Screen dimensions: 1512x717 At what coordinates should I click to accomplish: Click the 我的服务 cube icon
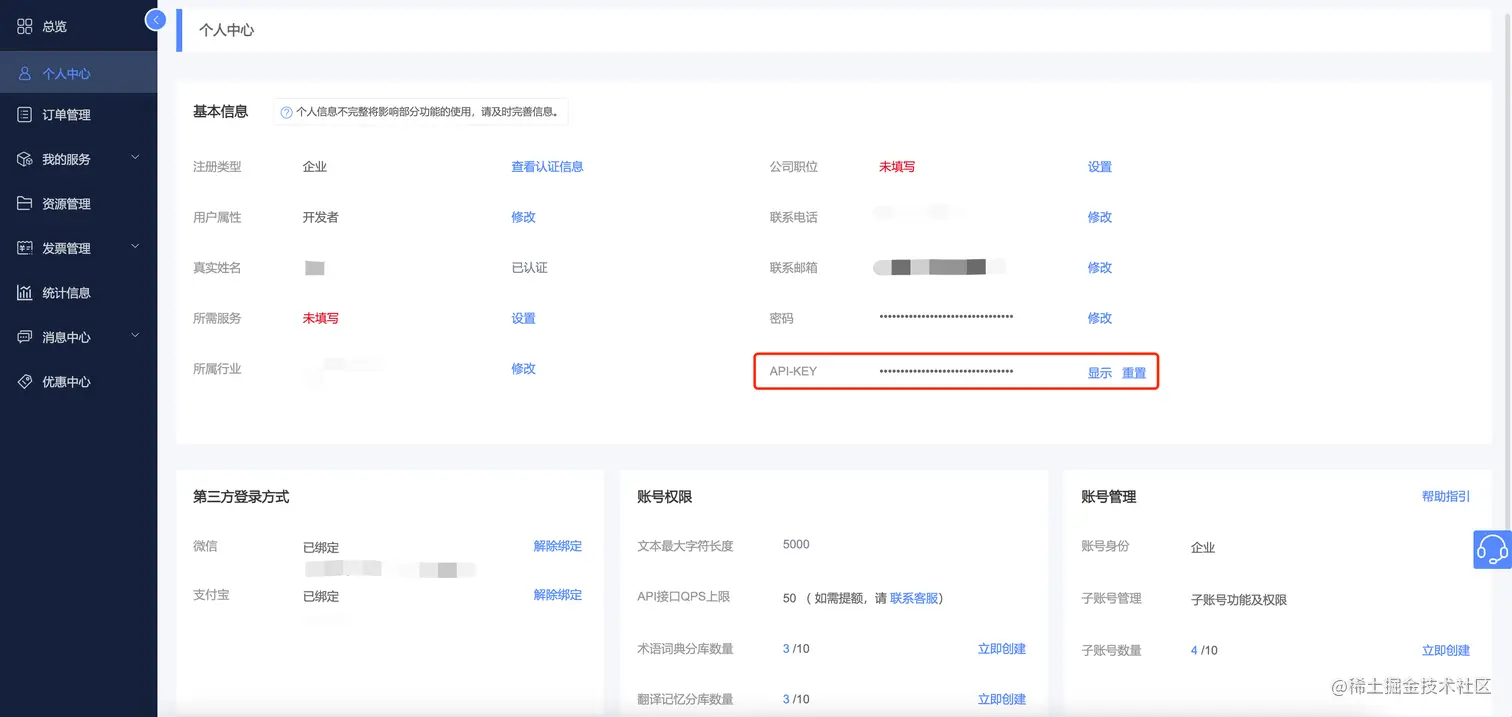25,159
